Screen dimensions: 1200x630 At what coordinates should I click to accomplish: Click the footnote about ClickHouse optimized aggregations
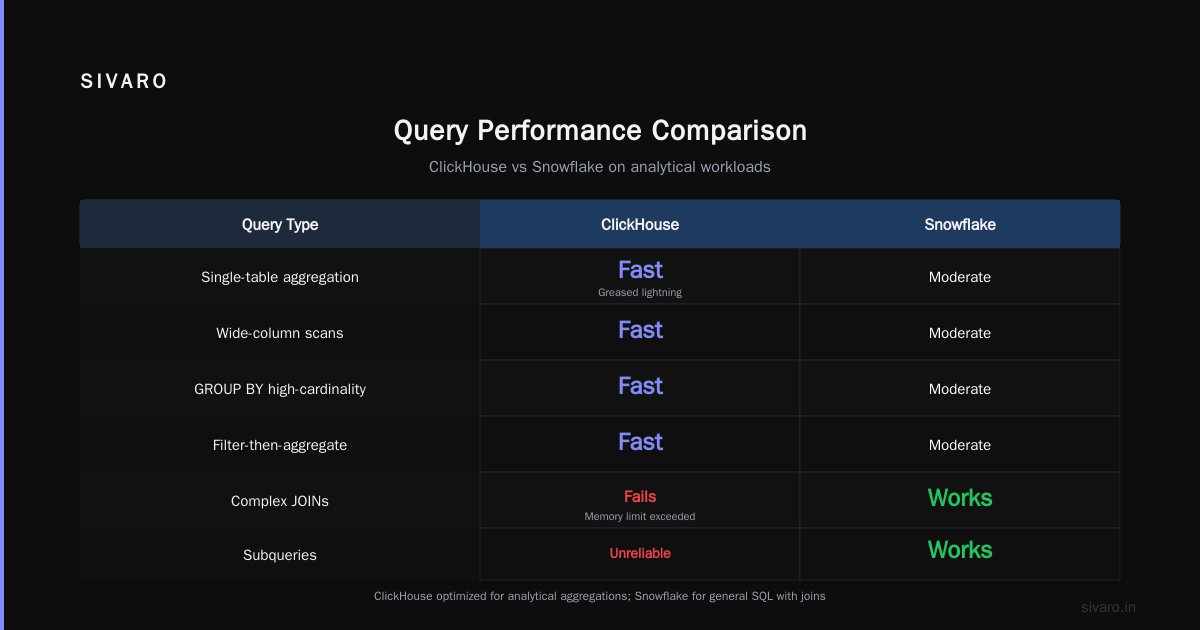600,596
